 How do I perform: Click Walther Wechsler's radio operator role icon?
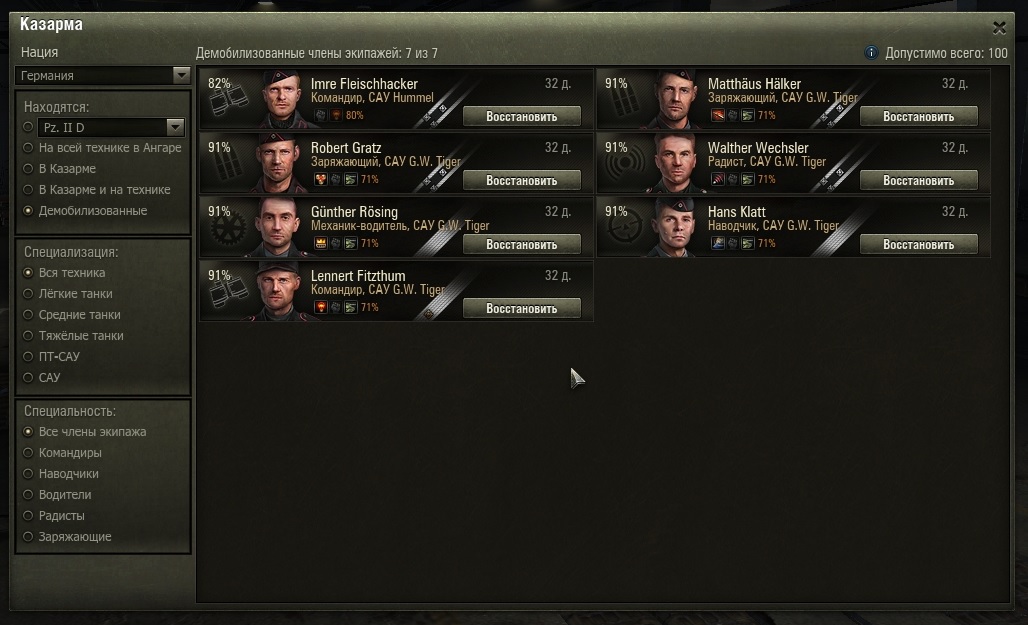point(625,164)
